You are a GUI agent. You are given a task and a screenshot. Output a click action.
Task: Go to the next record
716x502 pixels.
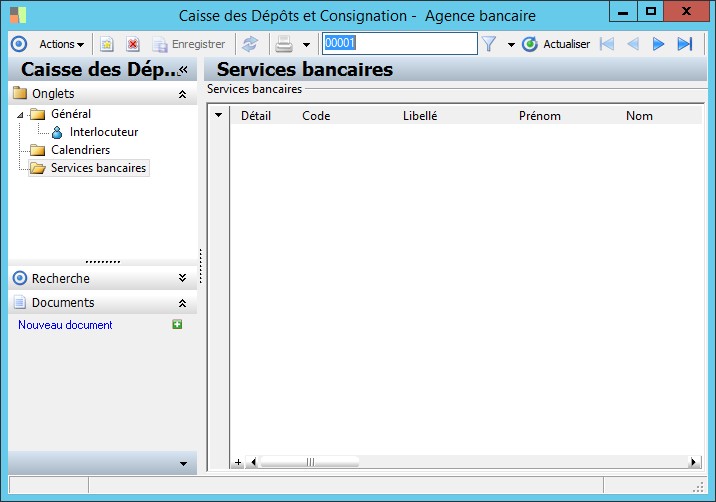pyautogui.click(x=658, y=44)
